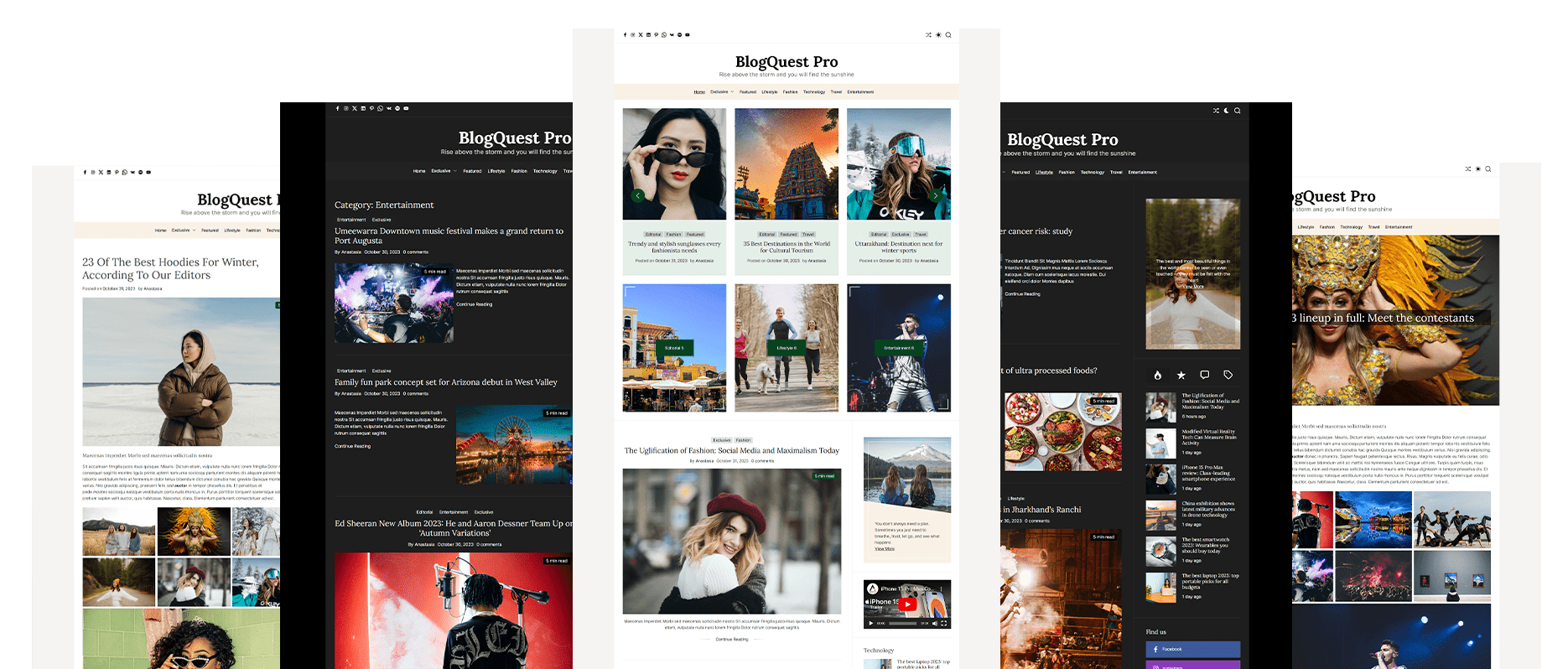Click search icon in far-right page
Image resolution: width=1568 pixels, height=669 pixels.
point(1488,169)
